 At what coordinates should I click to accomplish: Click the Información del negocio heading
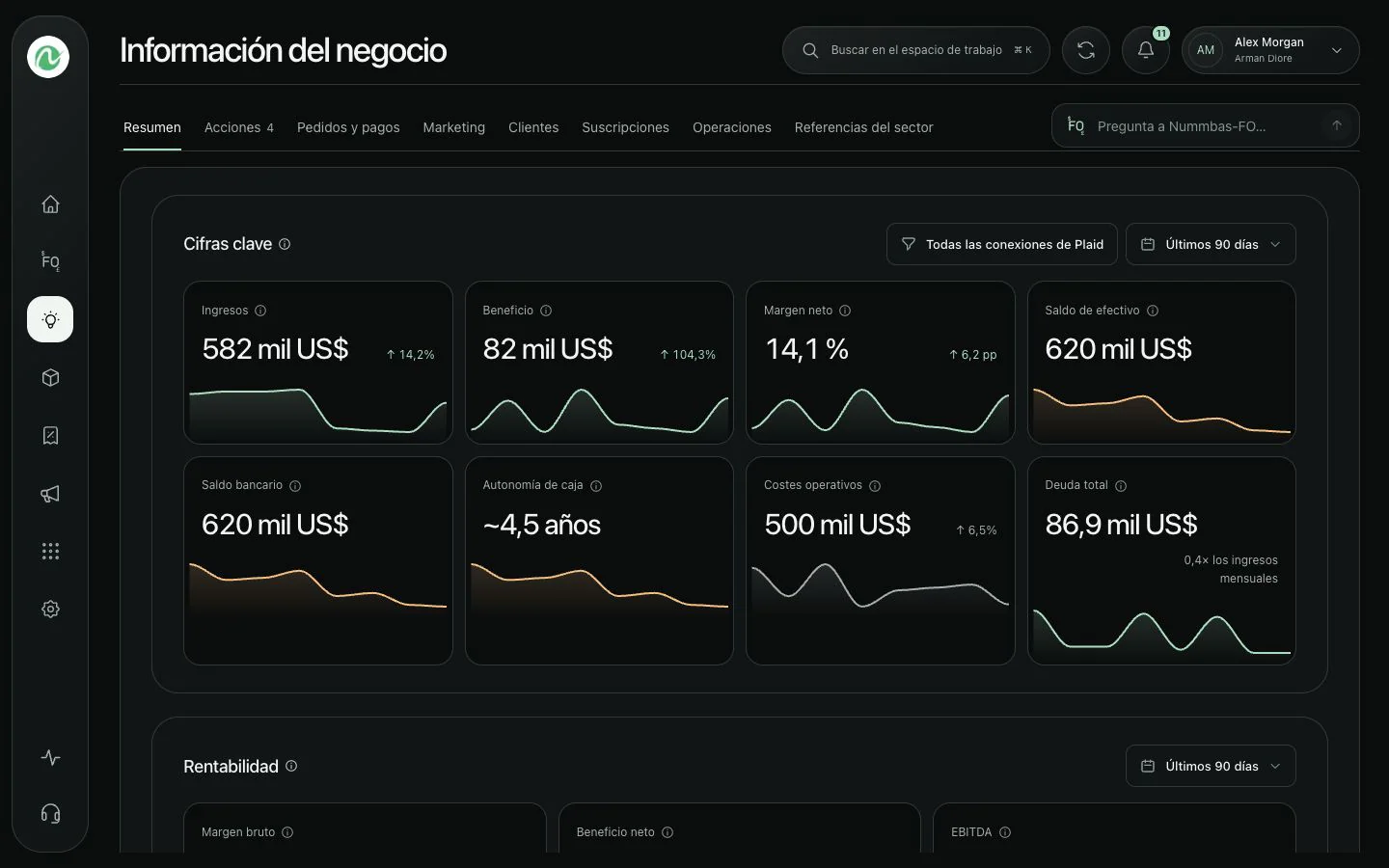[x=283, y=50]
